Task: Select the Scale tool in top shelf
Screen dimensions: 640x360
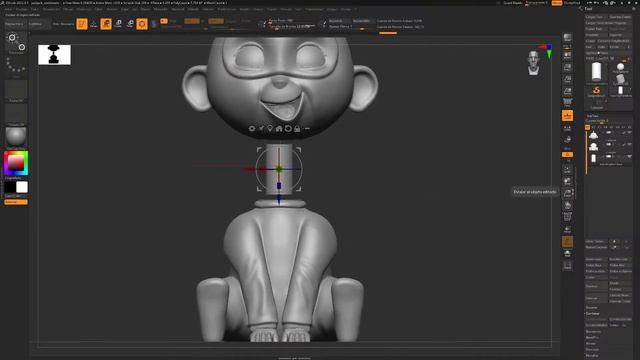Action: point(118,24)
